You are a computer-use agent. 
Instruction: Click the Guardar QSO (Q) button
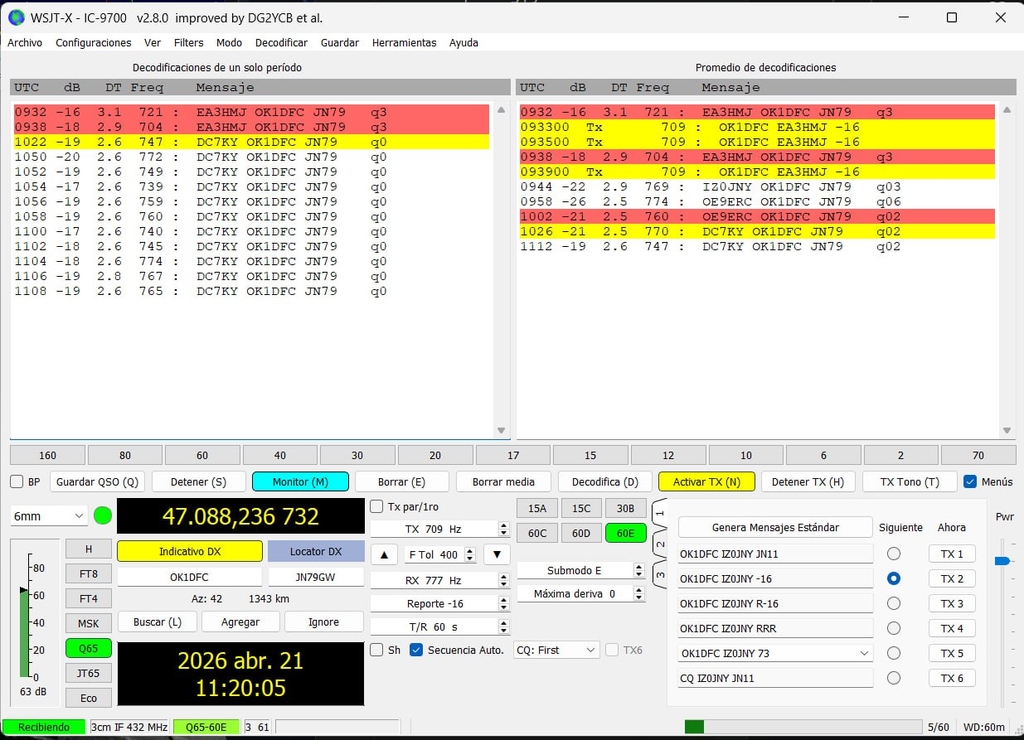coord(97,482)
